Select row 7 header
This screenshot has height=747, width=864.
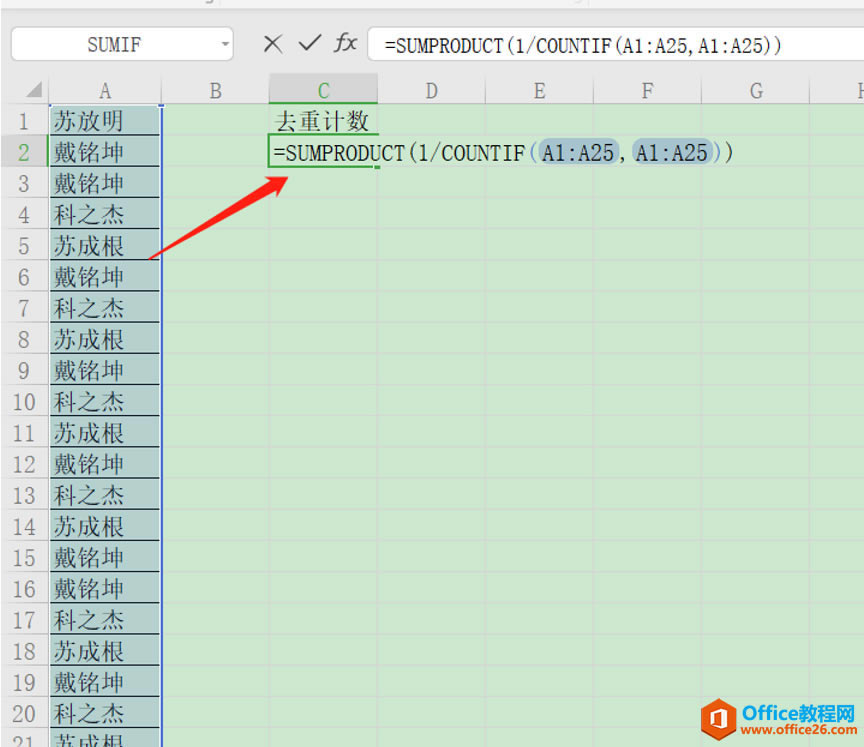[24, 307]
